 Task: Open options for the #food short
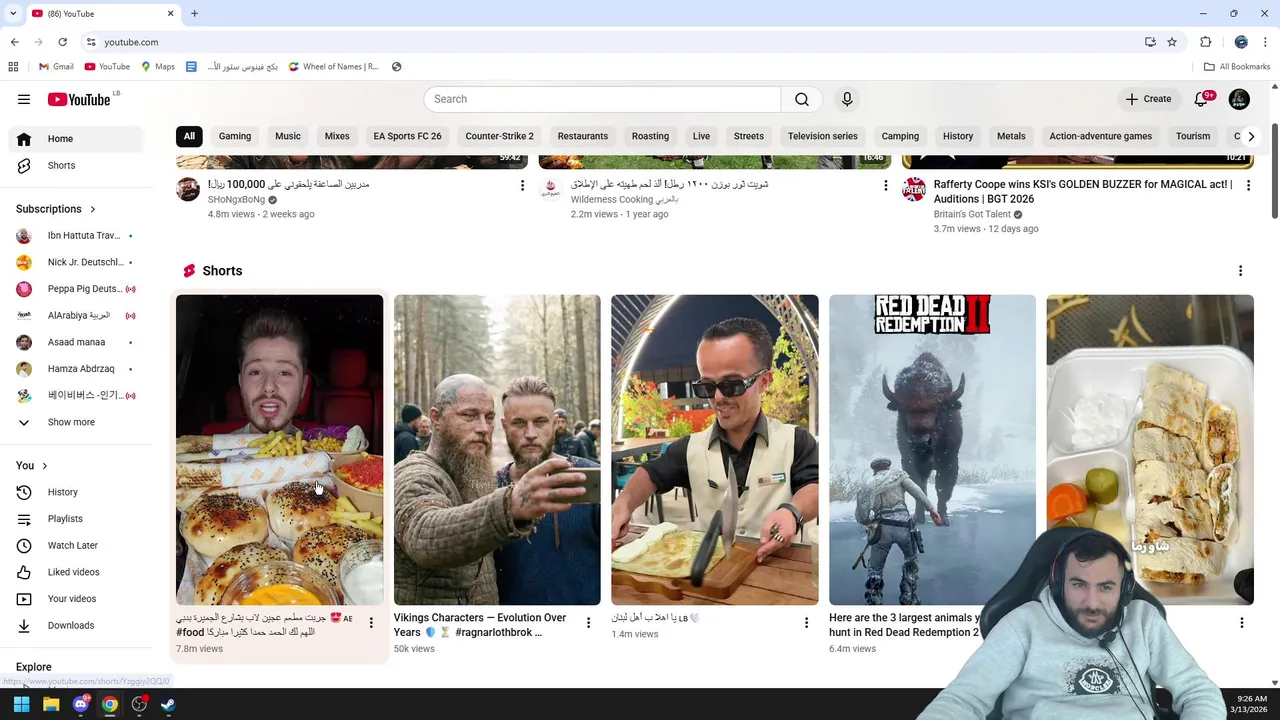click(x=371, y=623)
